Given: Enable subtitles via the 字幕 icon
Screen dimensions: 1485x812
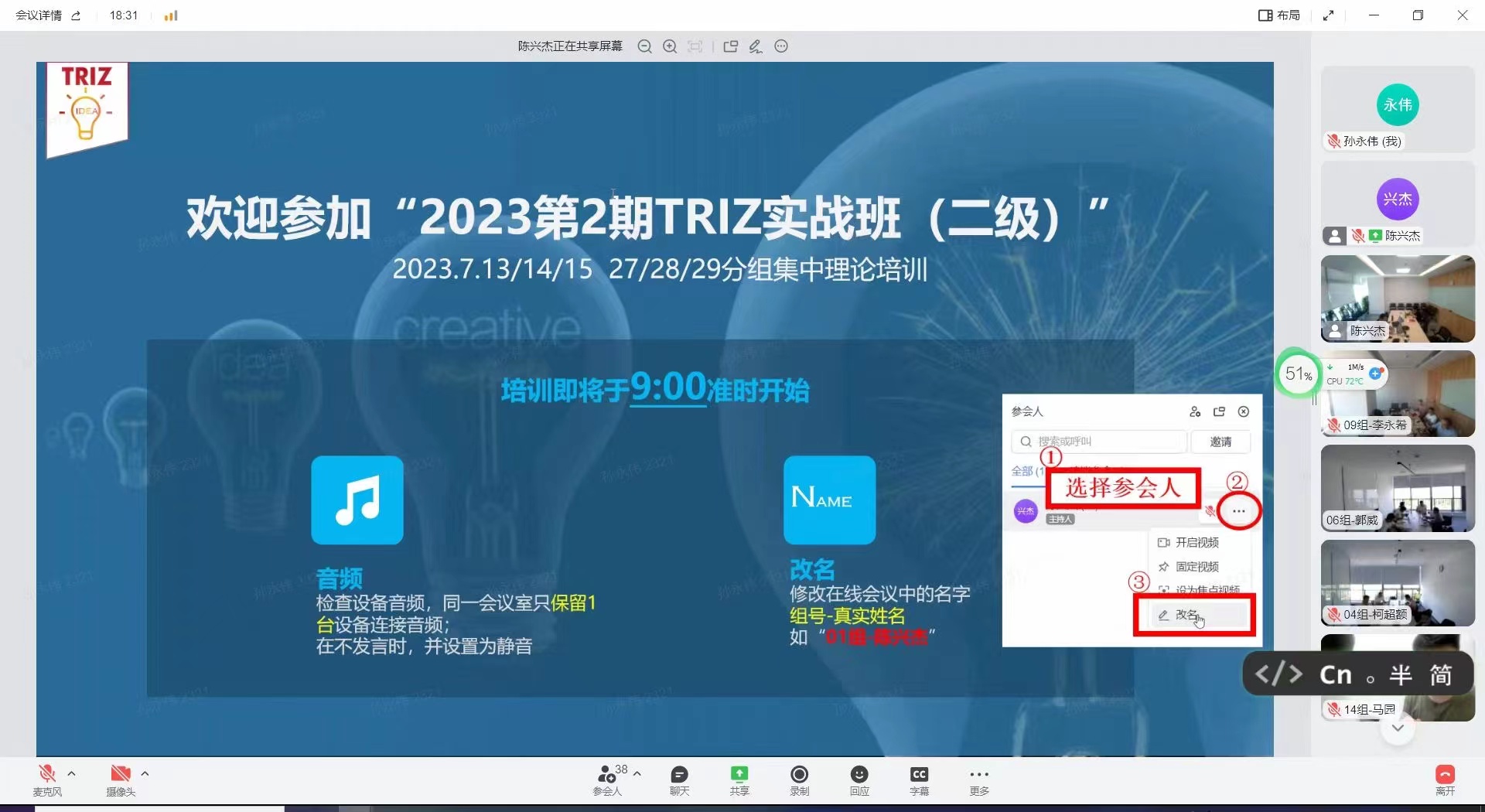Looking at the screenshot, I should coord(920,780).
